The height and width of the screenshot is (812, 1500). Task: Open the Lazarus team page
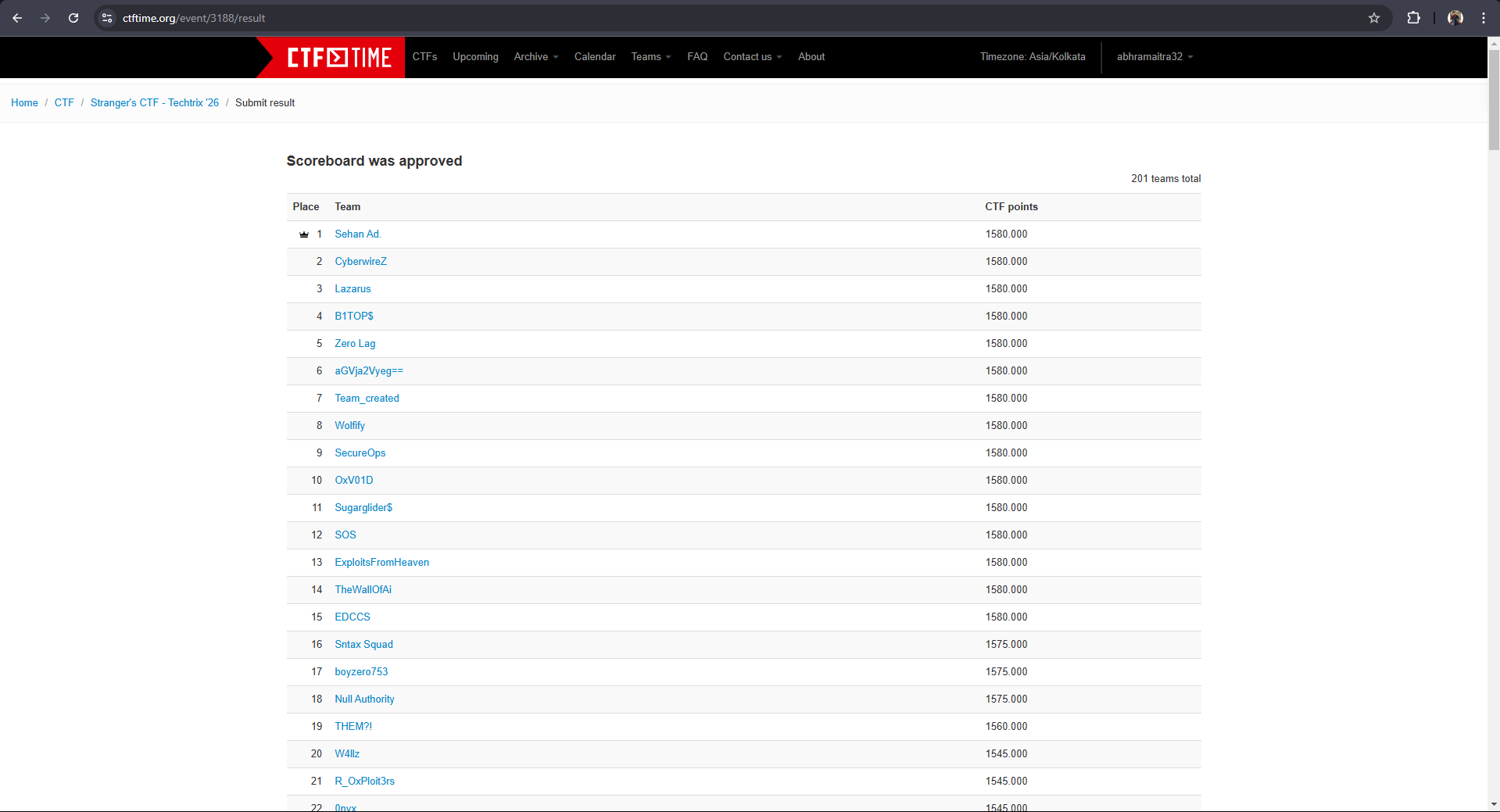353,288
